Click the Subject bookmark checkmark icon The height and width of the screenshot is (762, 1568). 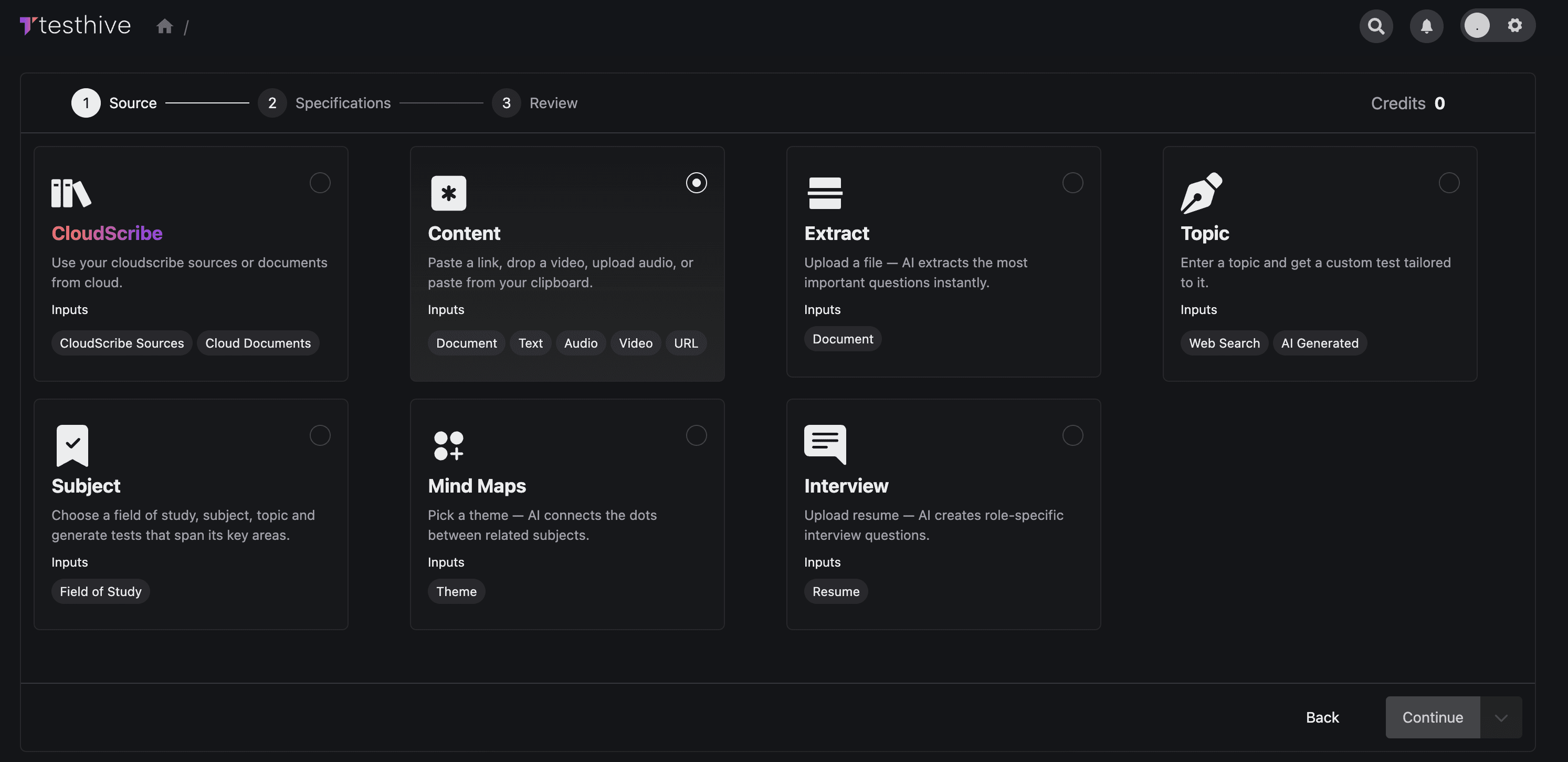coord(72,445)
